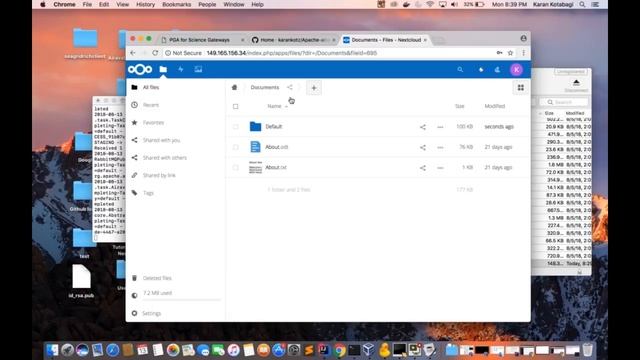Click the eject icon in the Finder window
Viewport: 640px width, 360px height.
coord(576,82)
